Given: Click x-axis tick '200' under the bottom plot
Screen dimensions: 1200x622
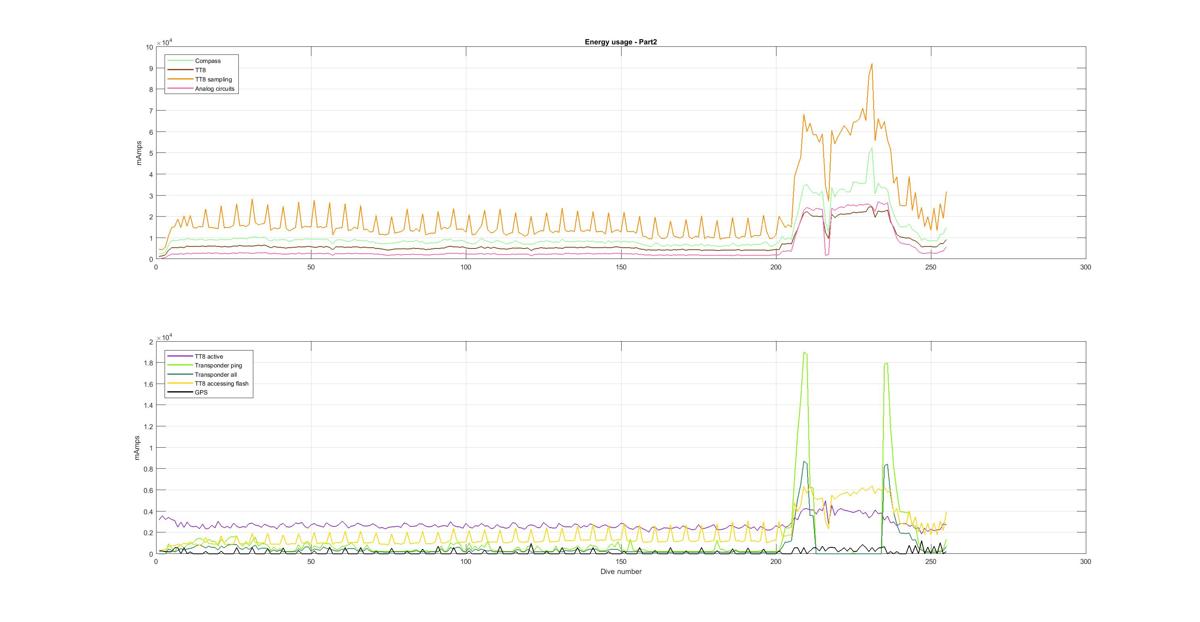Looking at the screenshot, I should (x=776, y=562).
